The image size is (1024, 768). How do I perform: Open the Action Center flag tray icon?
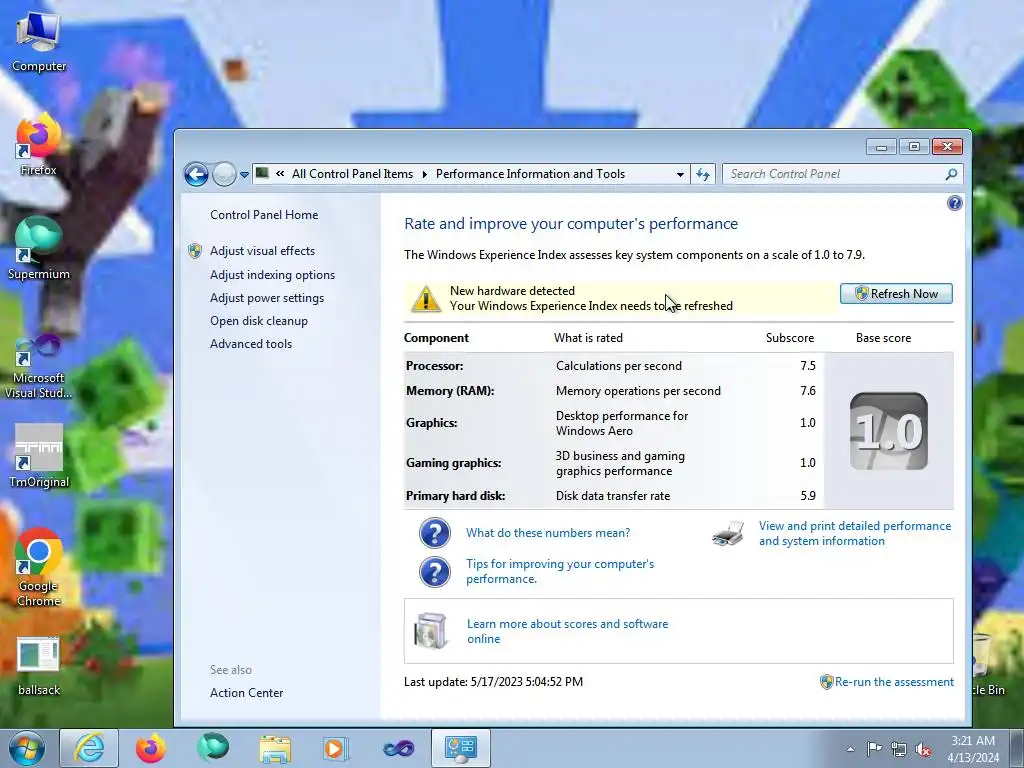(x=874, y=749)
